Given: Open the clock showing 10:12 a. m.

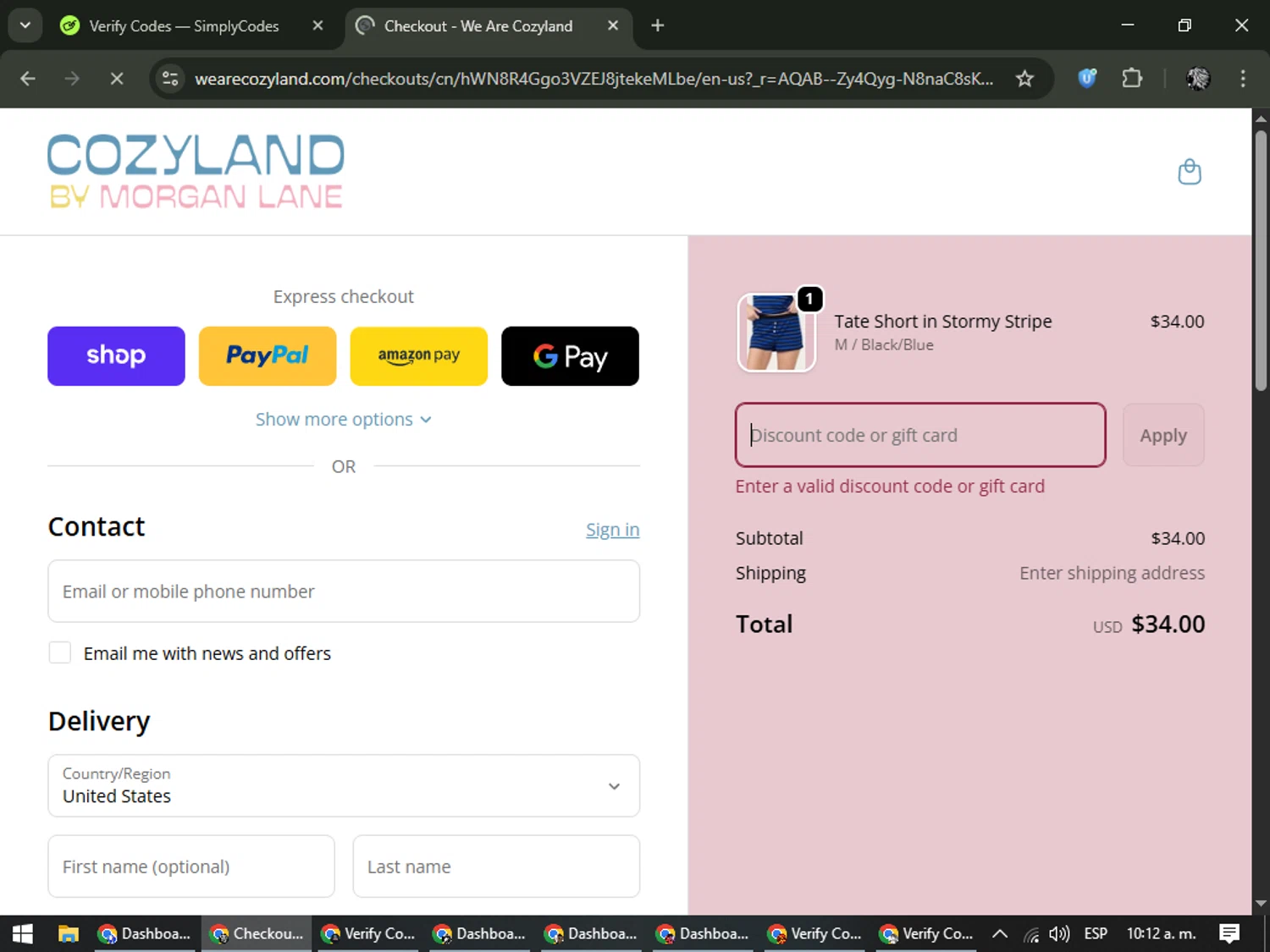Looking at the screenshot, I should tap(1161, 933).
